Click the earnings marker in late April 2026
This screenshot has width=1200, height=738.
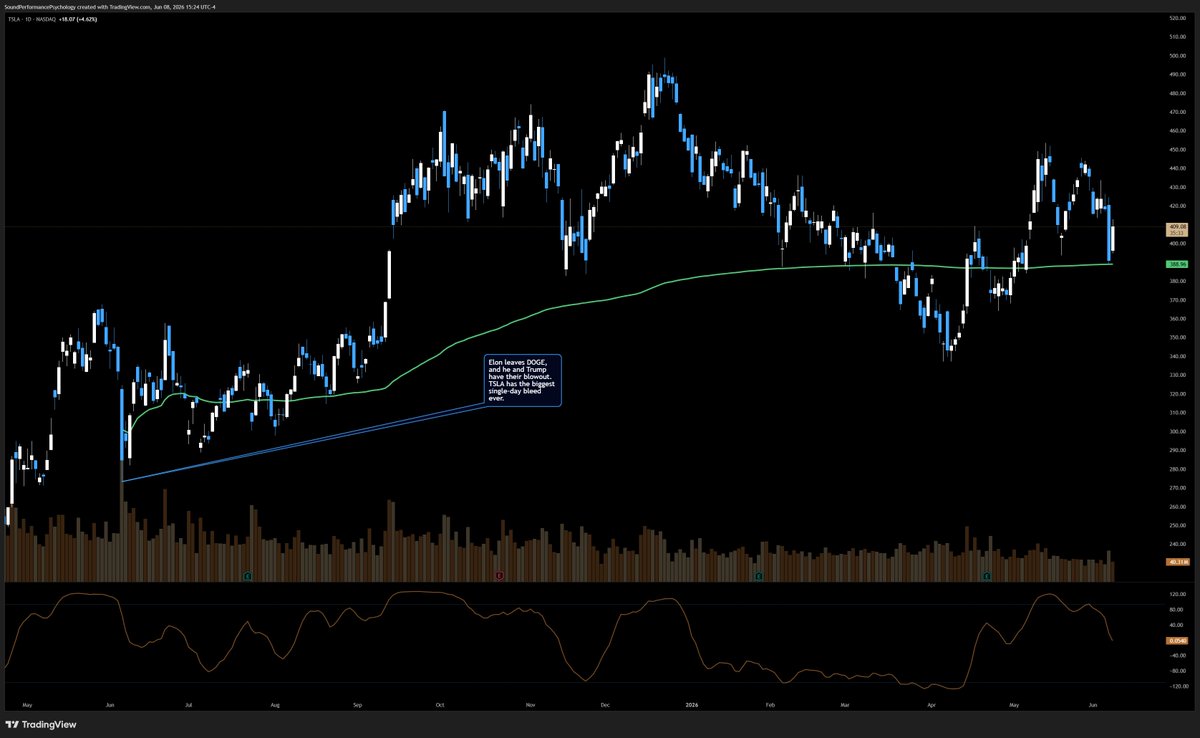[987, 576]
